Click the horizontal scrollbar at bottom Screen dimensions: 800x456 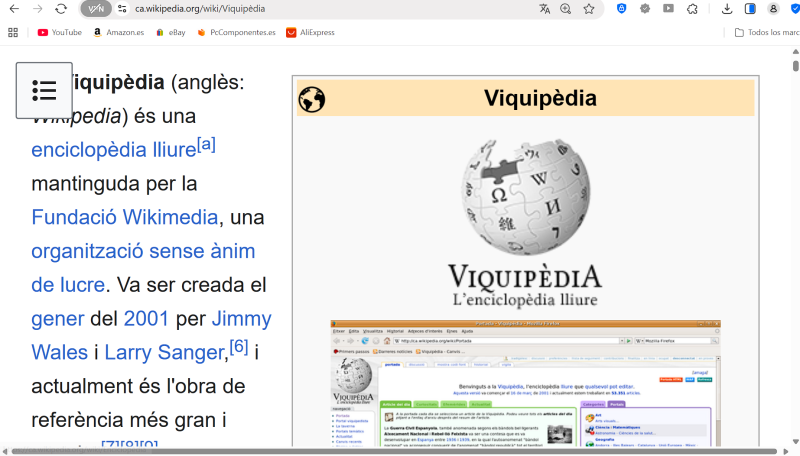tap(394, 451)
